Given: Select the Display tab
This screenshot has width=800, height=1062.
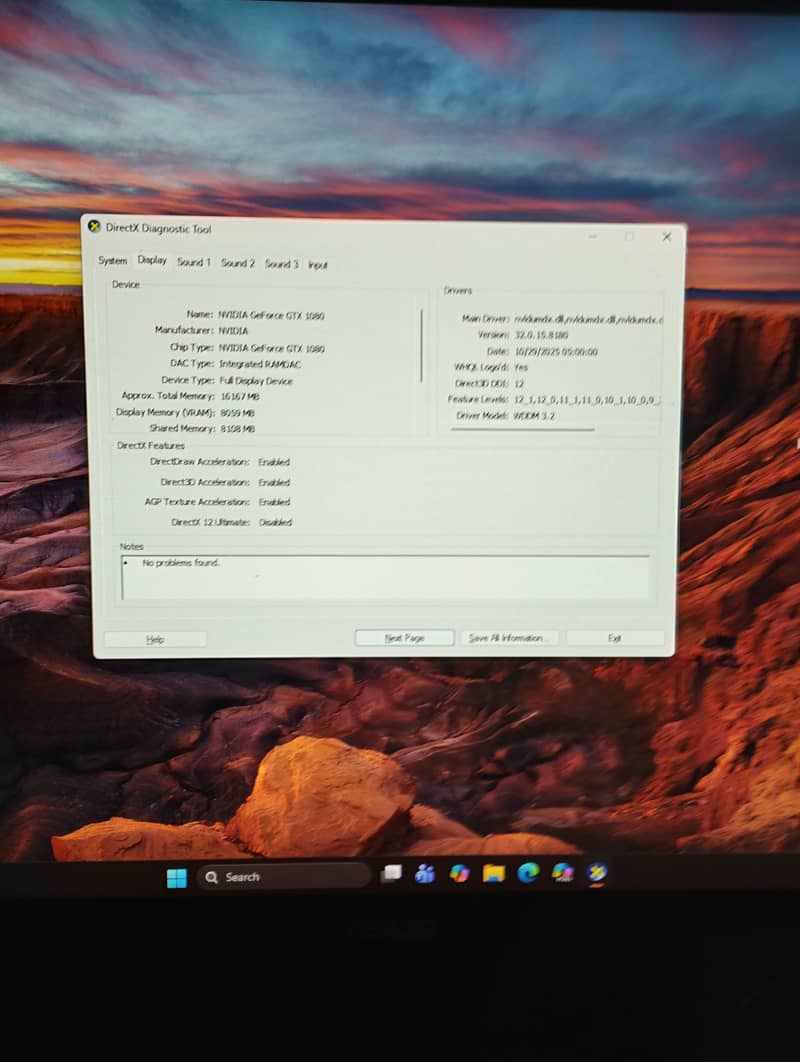Looking at the screenshot, I should click(152, 260).
